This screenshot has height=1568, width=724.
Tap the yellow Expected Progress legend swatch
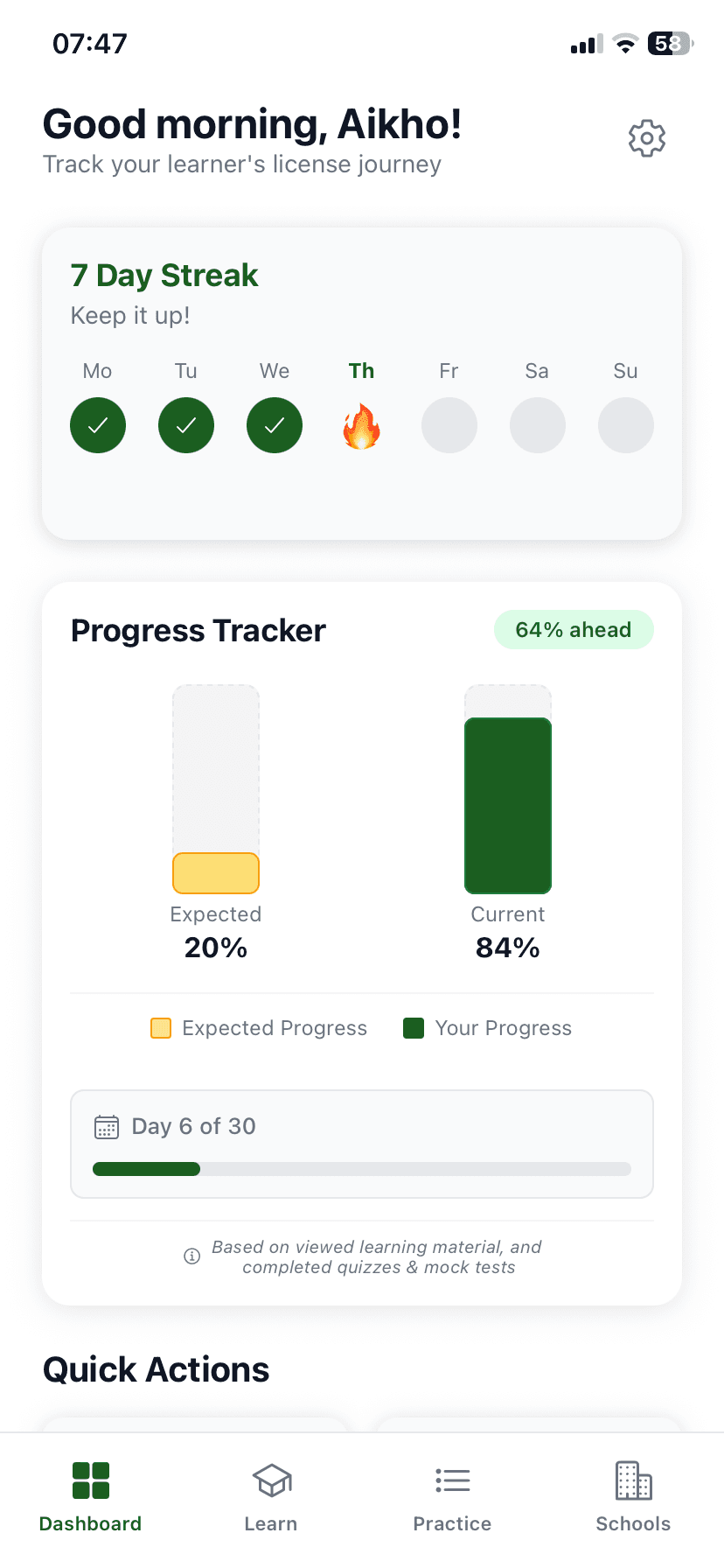point(161,1028)
